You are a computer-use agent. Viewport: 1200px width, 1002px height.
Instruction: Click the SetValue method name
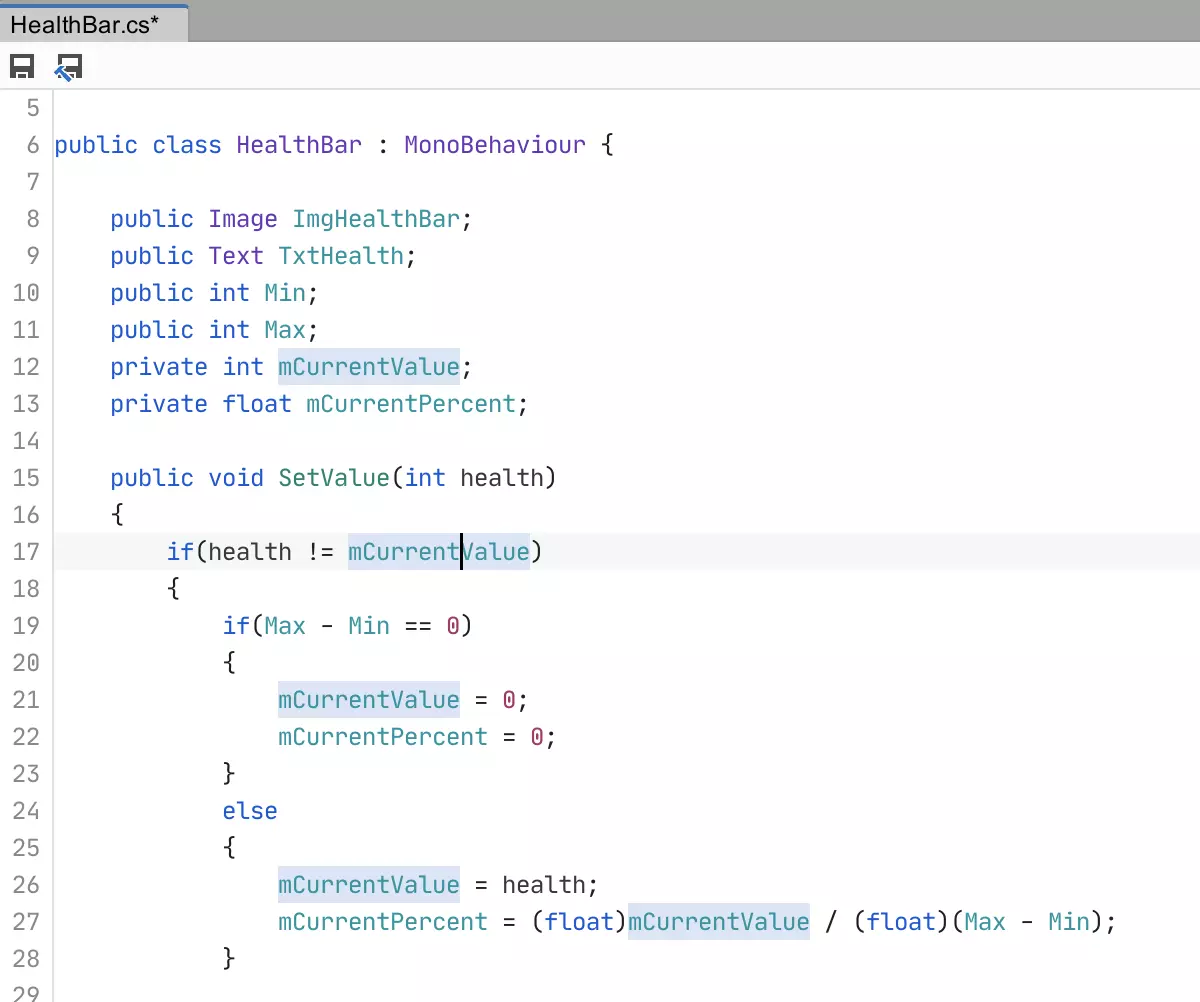pos(333,477)
